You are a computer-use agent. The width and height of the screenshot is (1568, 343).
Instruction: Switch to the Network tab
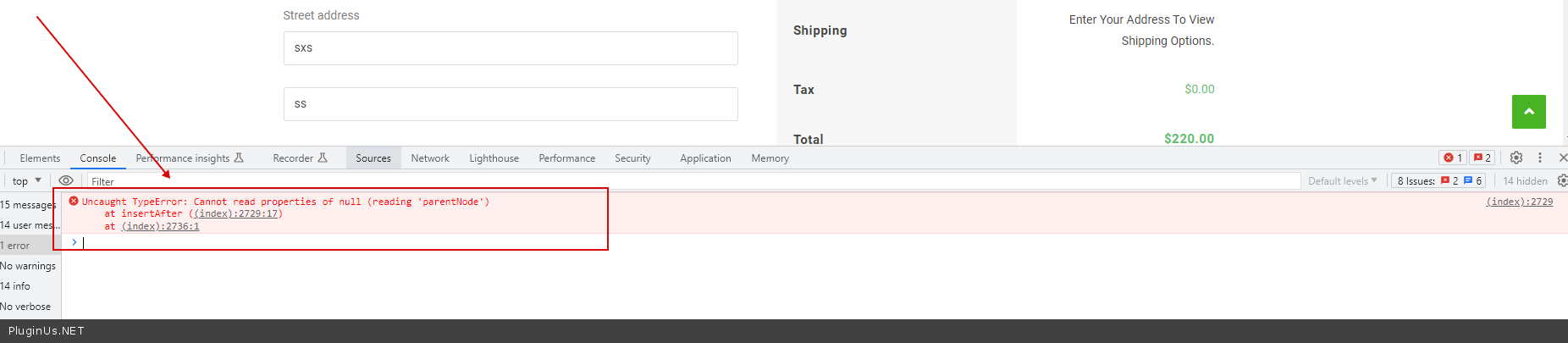coord(430,158)
